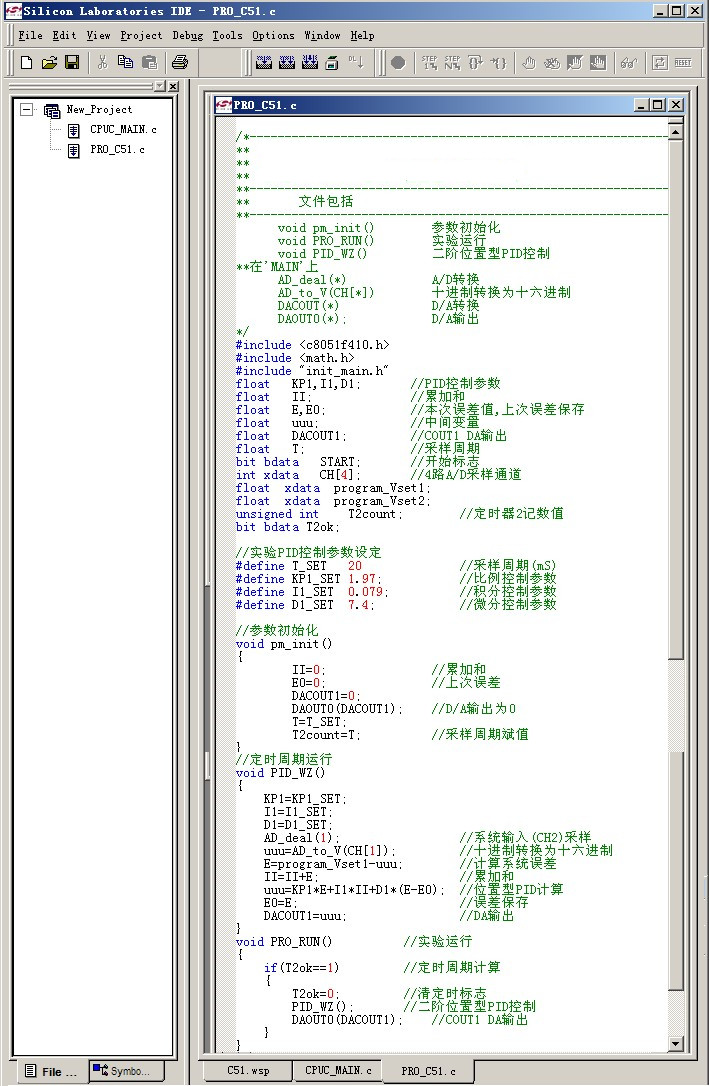Switch to the C51.wsp tab
This screenshot has height=1086, width=709.
248,1070
